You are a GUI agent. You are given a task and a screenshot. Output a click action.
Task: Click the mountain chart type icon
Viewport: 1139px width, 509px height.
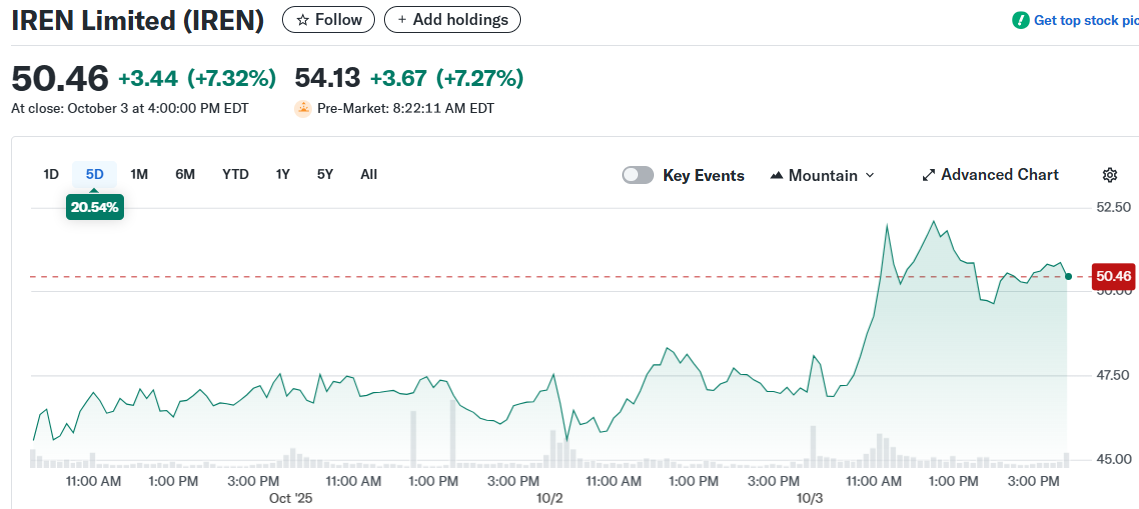[x=777, y=175]
